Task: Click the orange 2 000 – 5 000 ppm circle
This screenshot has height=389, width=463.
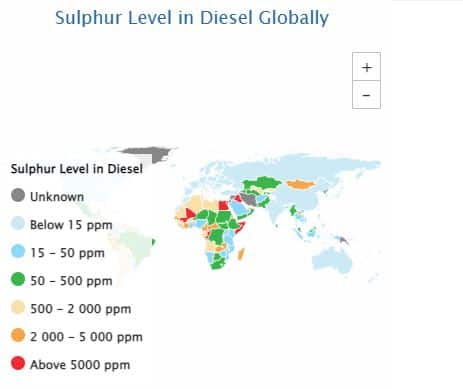Action: pyautogui.click(x=18, y=335)
